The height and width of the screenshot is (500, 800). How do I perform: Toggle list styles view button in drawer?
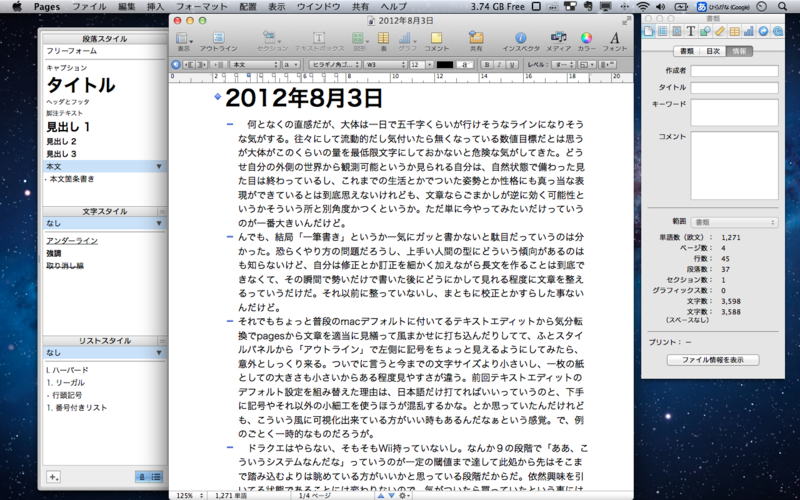tap(156, 477)
